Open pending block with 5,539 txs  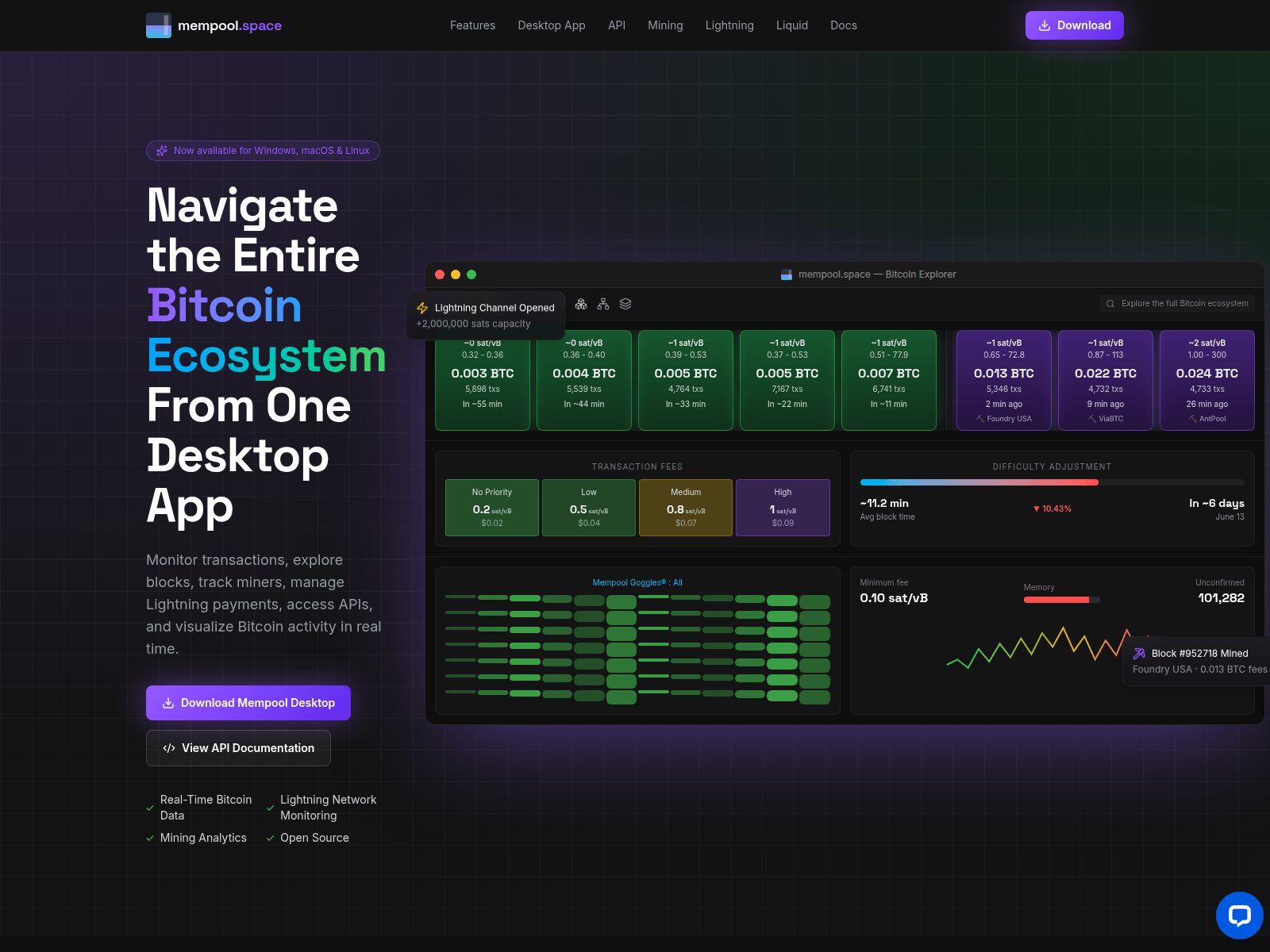click(584, 381)
